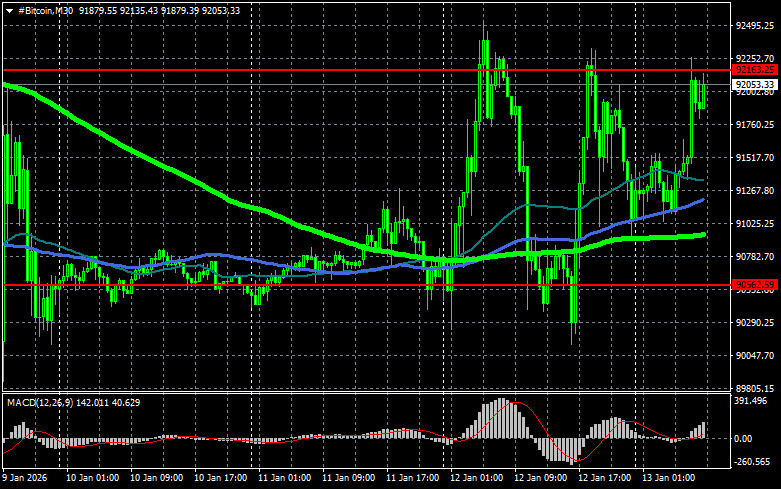The image size is (781, 489).
Task: Click the 0.00 MACD scale value
Action: [743, 439]
